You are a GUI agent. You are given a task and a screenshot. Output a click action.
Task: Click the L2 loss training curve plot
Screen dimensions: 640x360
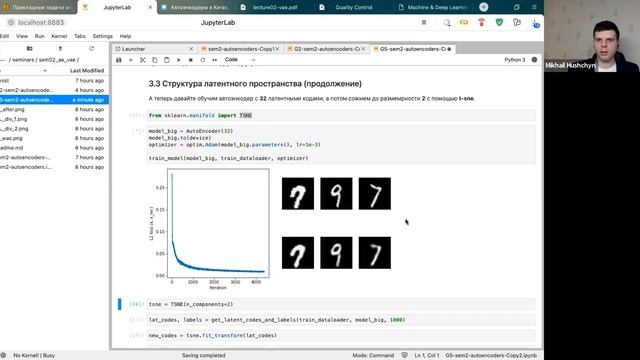click(209, 229)
